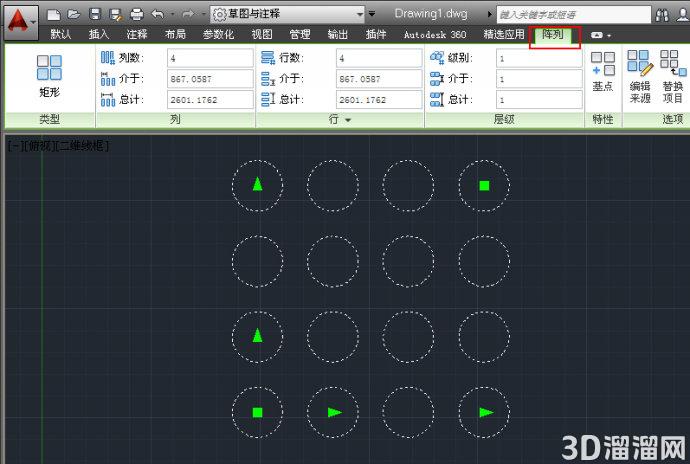Select the 替换项目 replace item tool

(672, 77)
